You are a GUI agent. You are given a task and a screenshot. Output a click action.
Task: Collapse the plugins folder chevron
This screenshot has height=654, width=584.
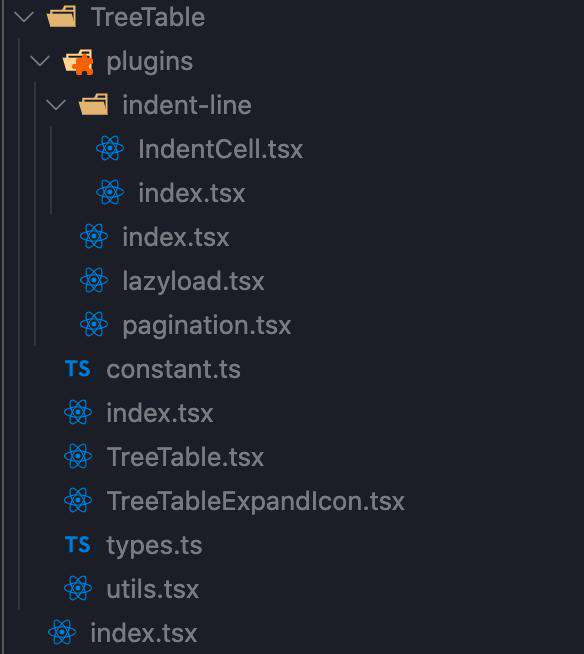[x=40, y=61]
